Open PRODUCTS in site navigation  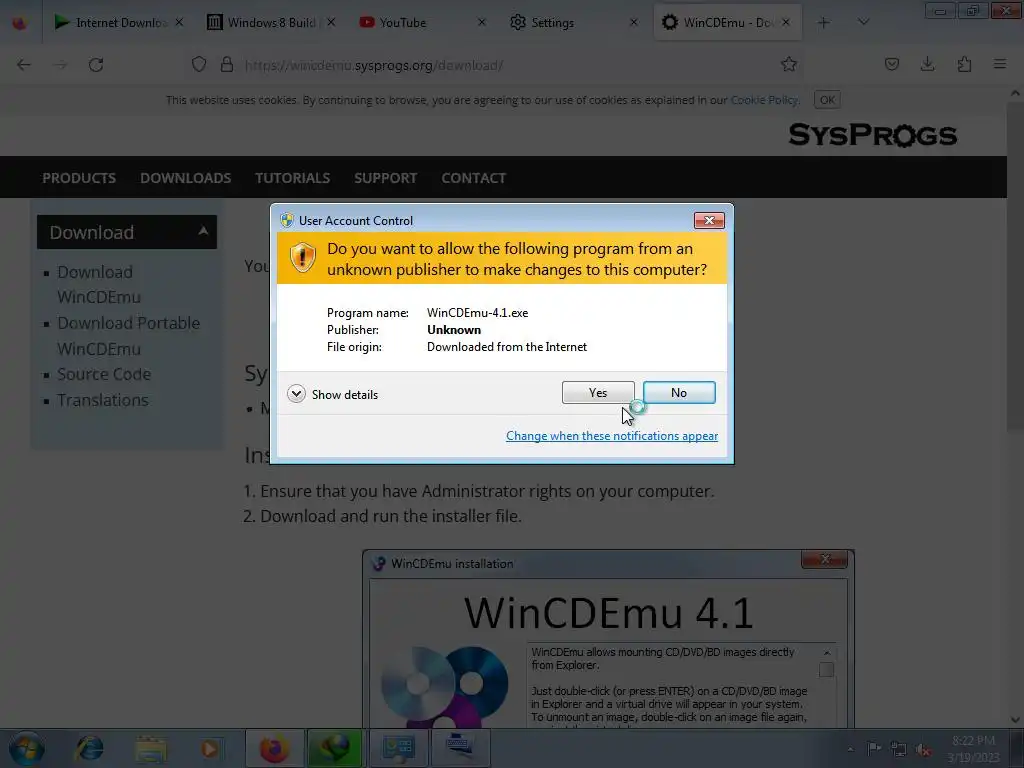pos(79,178)
